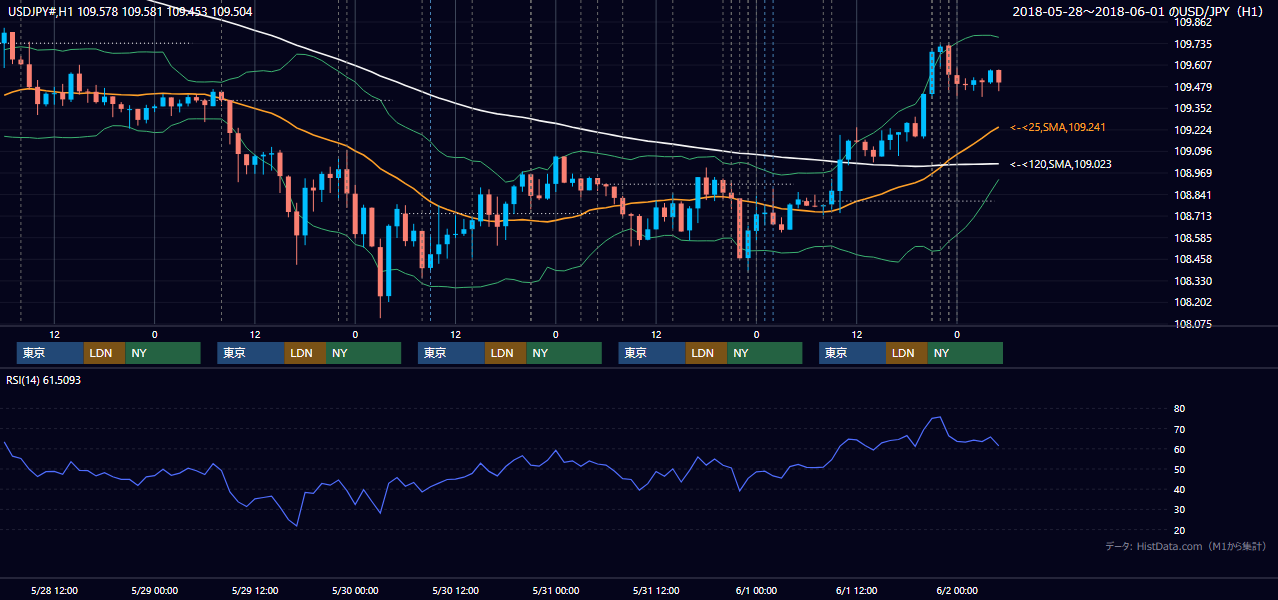The image size is (1278, 600).
Task: Select the 109.862 price axis label
Action: (x=1193, y=22)
